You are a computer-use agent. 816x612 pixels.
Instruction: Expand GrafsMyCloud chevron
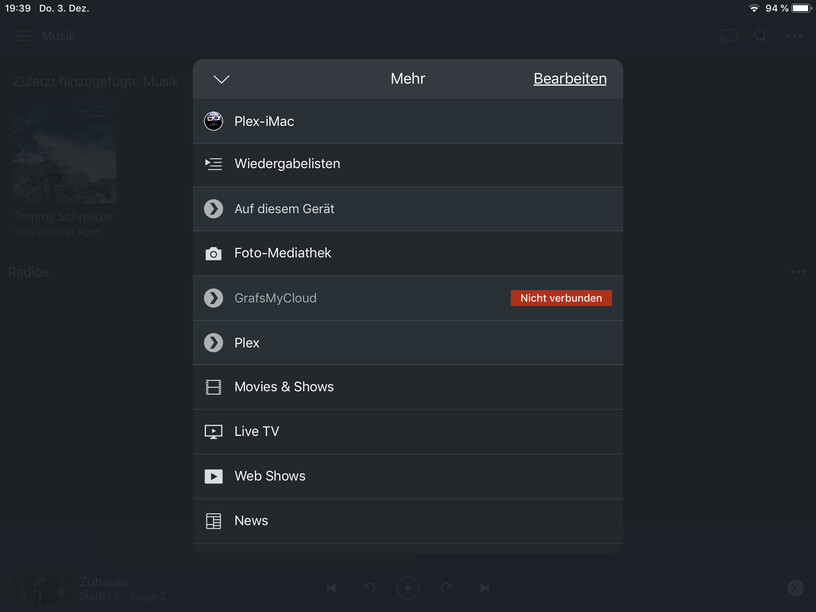(x=213, y=298)
